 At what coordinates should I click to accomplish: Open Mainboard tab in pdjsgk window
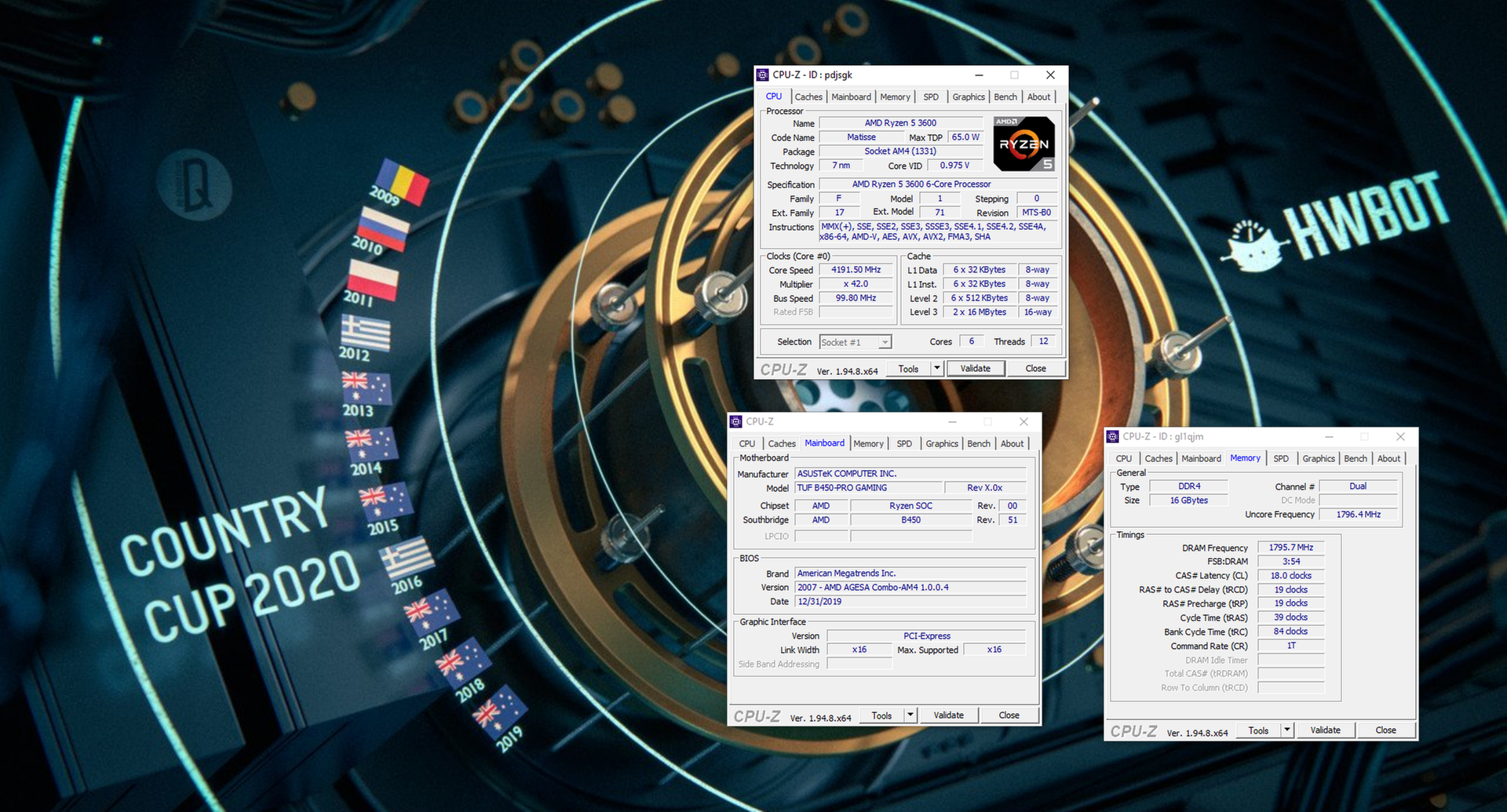[851, 97]
